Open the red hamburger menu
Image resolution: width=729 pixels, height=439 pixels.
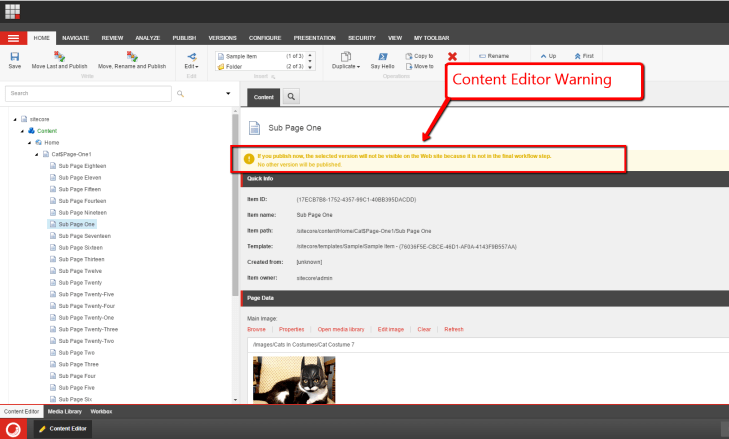pos(13,38)
